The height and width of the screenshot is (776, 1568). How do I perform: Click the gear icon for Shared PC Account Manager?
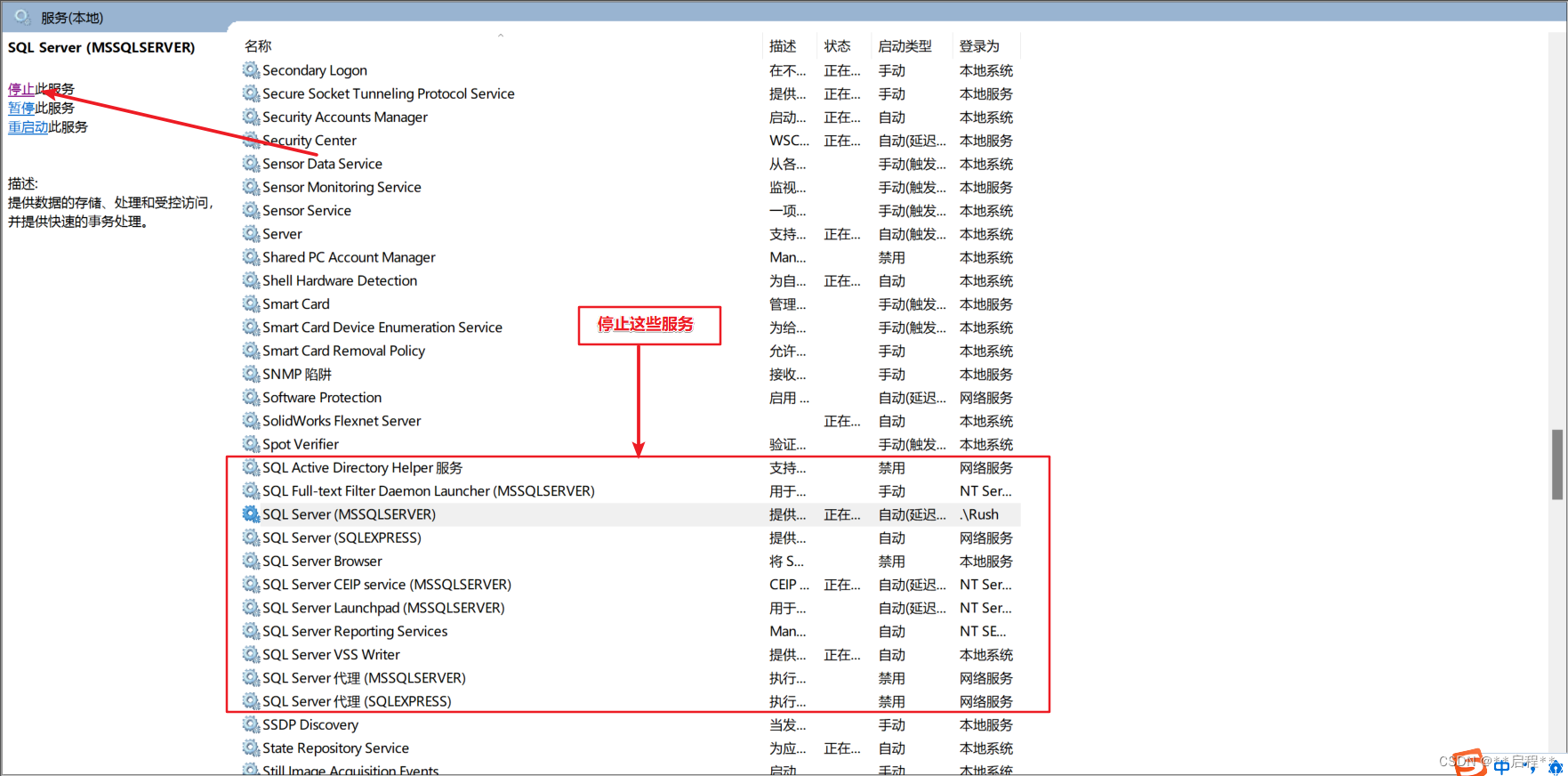(x=251, y=256)
